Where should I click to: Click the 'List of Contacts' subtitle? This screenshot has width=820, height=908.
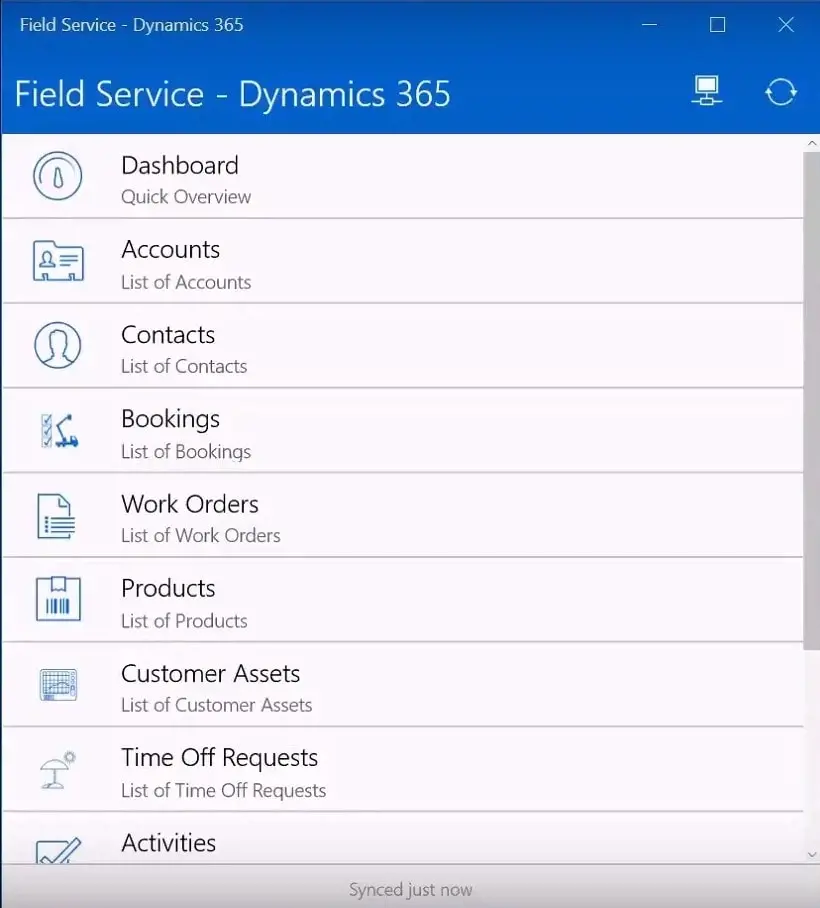coord(184,366)
